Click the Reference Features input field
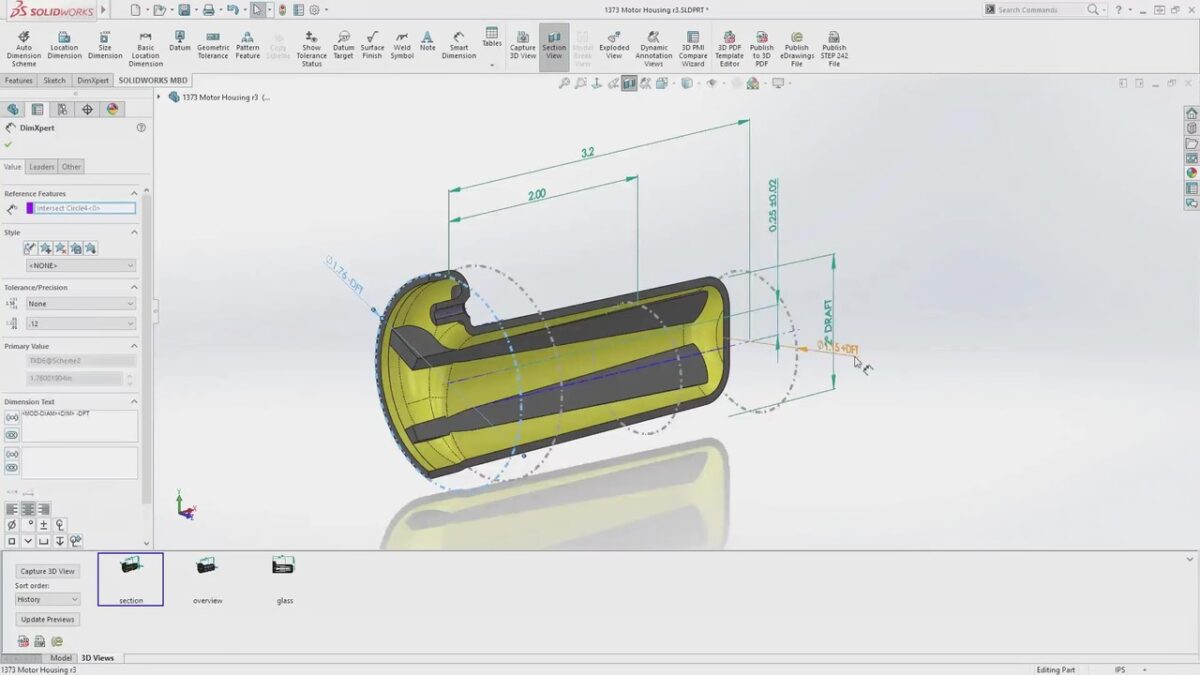This screenshot has height=675, width=1200. (x=85, y=208)
